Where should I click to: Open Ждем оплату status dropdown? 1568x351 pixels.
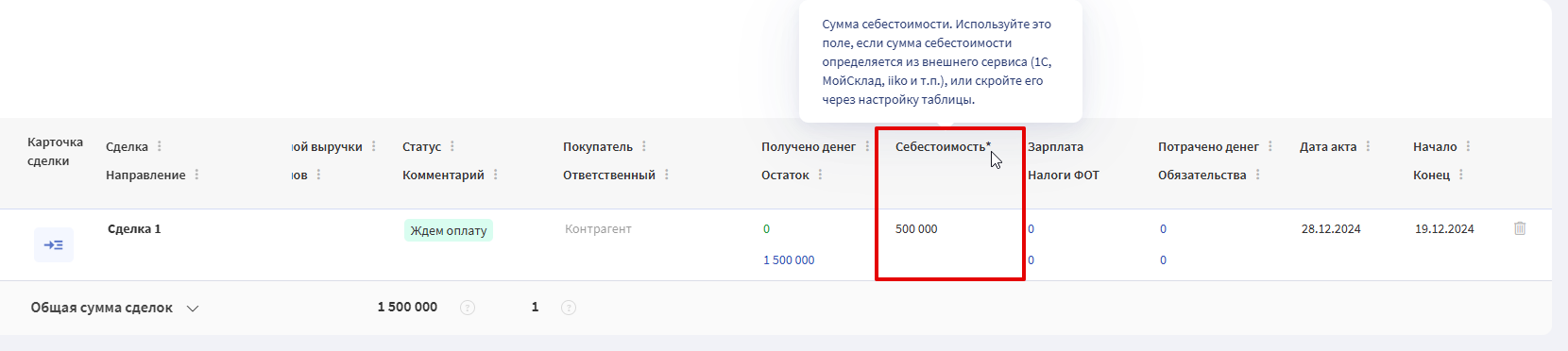tap(449, 230)
